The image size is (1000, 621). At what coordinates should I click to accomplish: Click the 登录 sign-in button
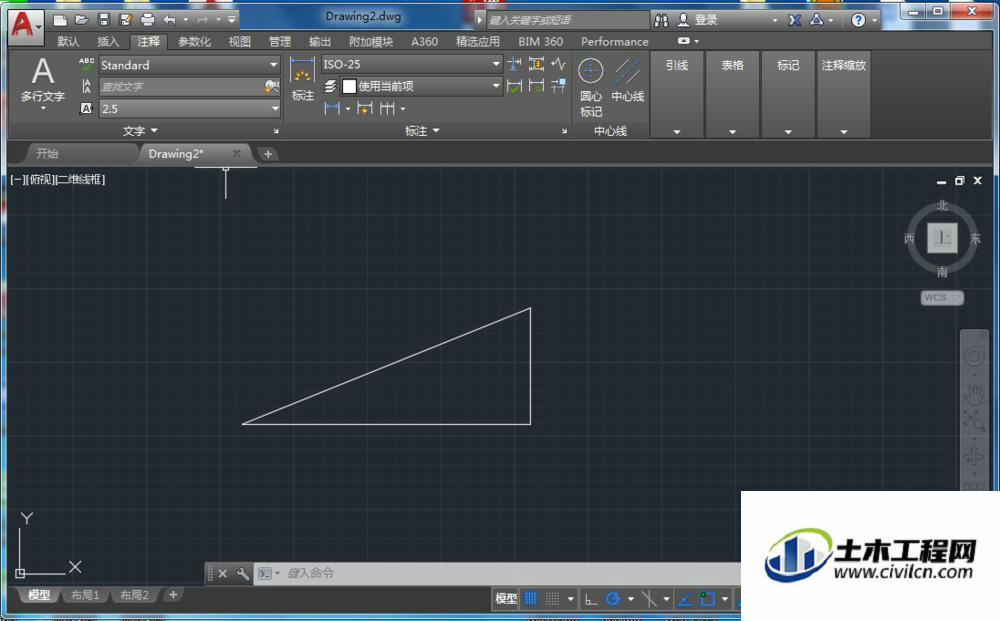coord(698,20)
